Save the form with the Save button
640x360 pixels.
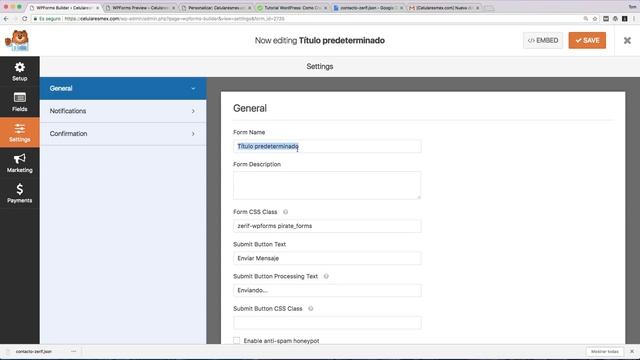(x=587, y=40)
